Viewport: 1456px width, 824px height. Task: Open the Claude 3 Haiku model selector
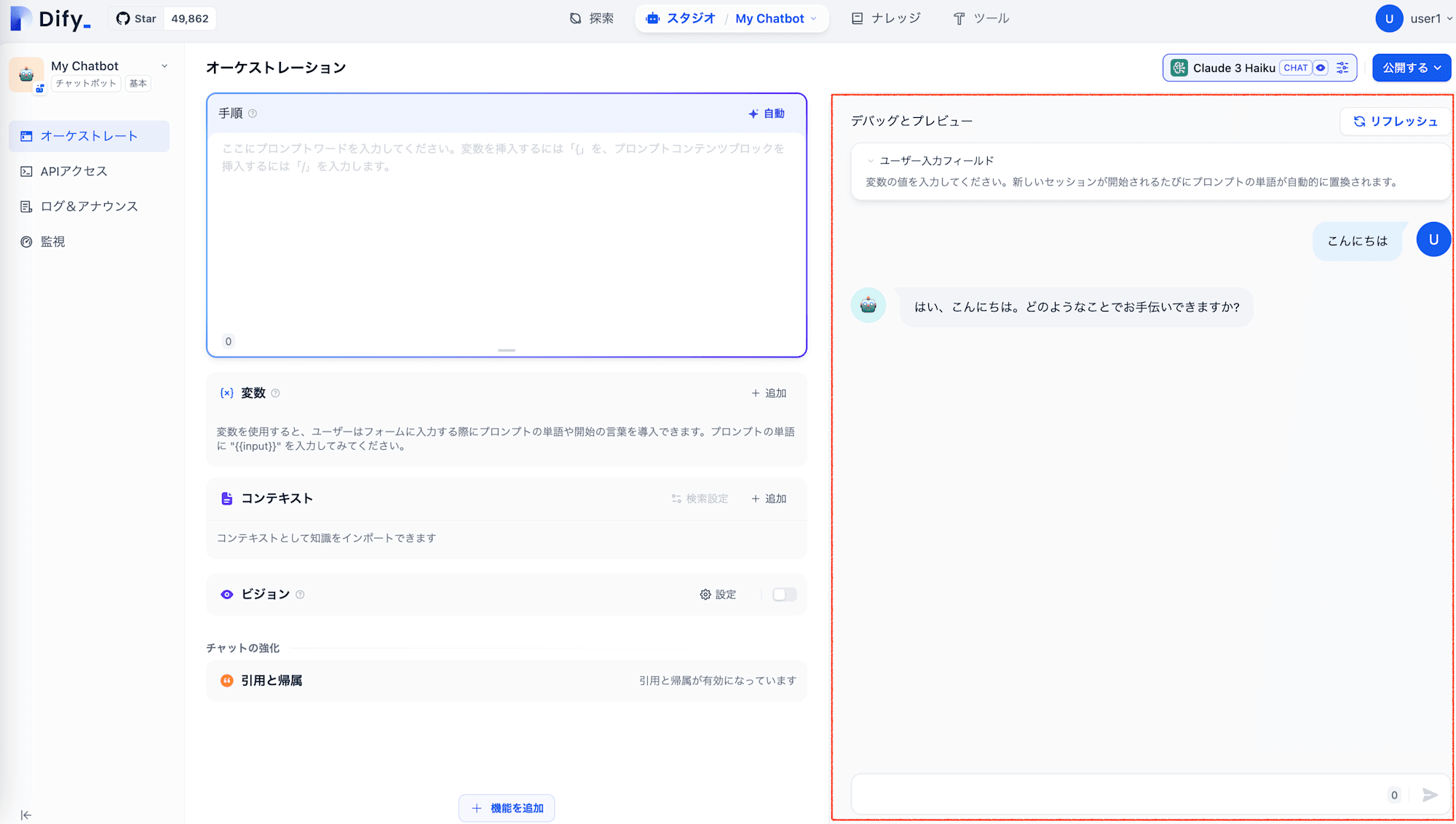click(x=1259, y=68)
